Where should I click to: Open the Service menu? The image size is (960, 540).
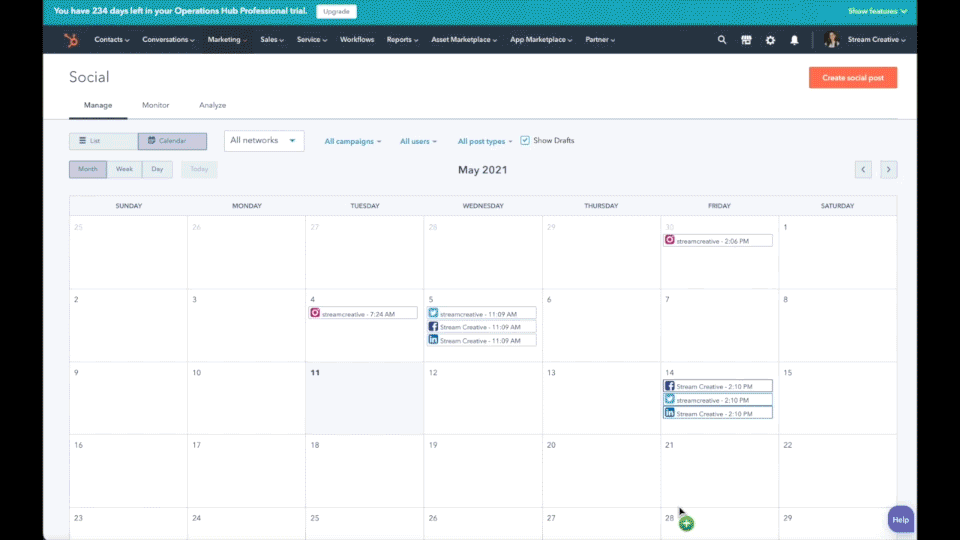[312, 40]
